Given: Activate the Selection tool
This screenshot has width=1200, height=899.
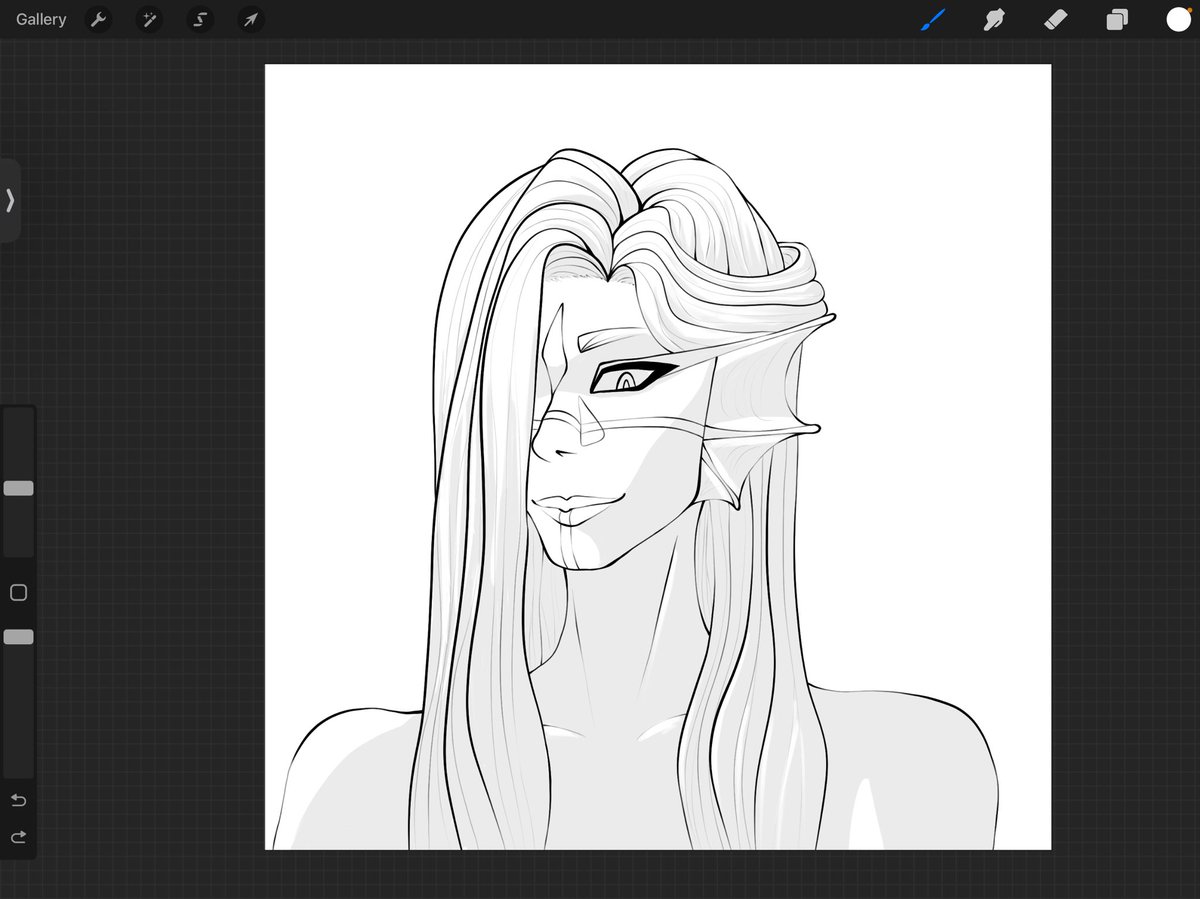Looking at the screenshot, I should coord(200,19).
